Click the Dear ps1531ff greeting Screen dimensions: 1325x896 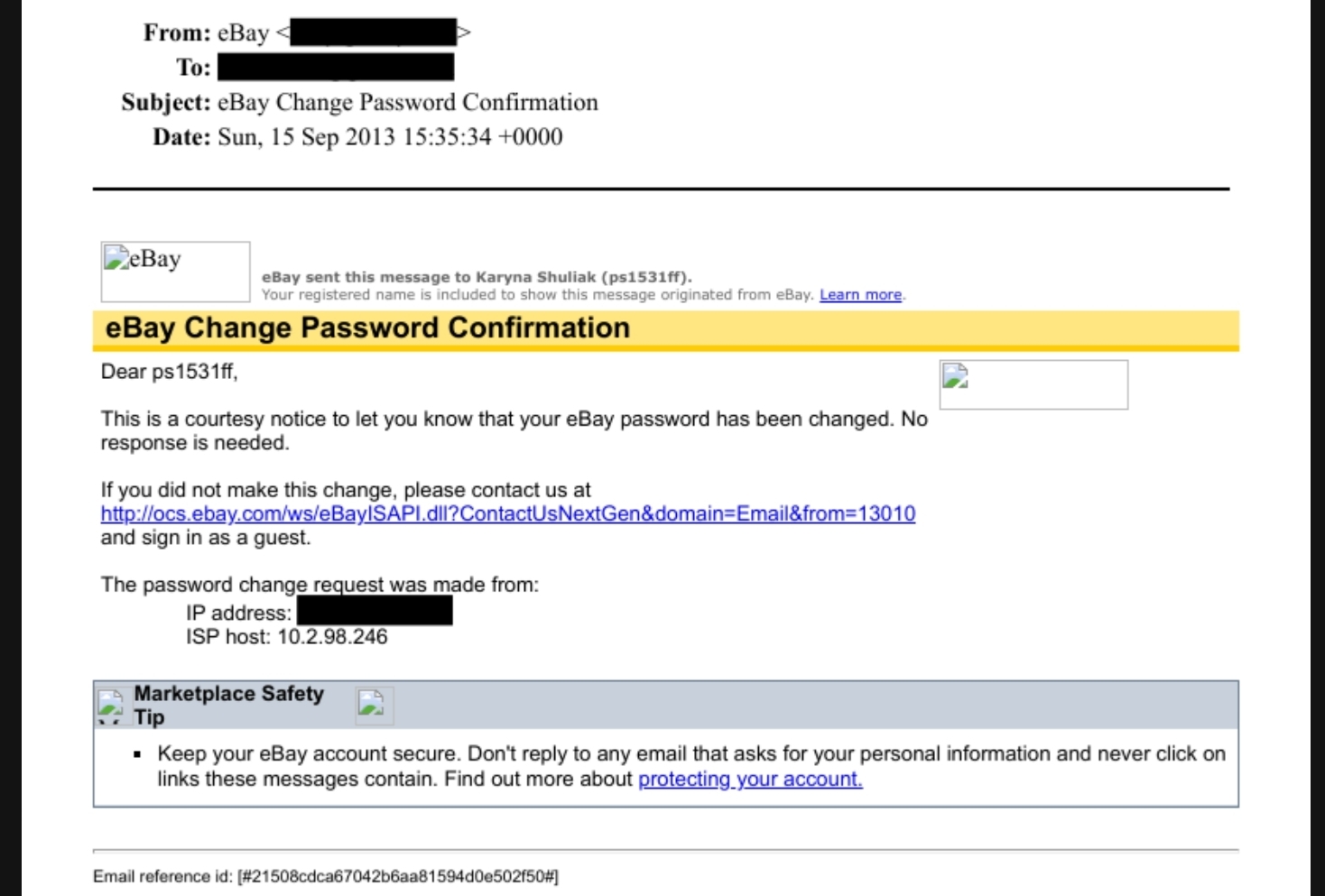click(169, 372)
